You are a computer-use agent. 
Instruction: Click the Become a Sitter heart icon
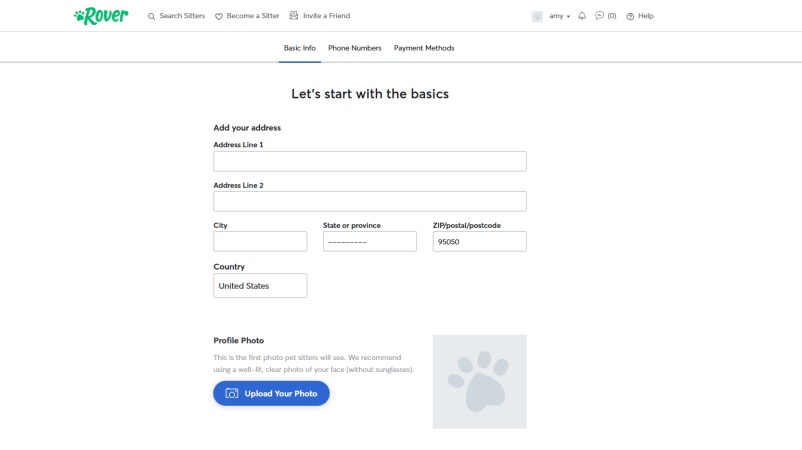tap(219, 16)
